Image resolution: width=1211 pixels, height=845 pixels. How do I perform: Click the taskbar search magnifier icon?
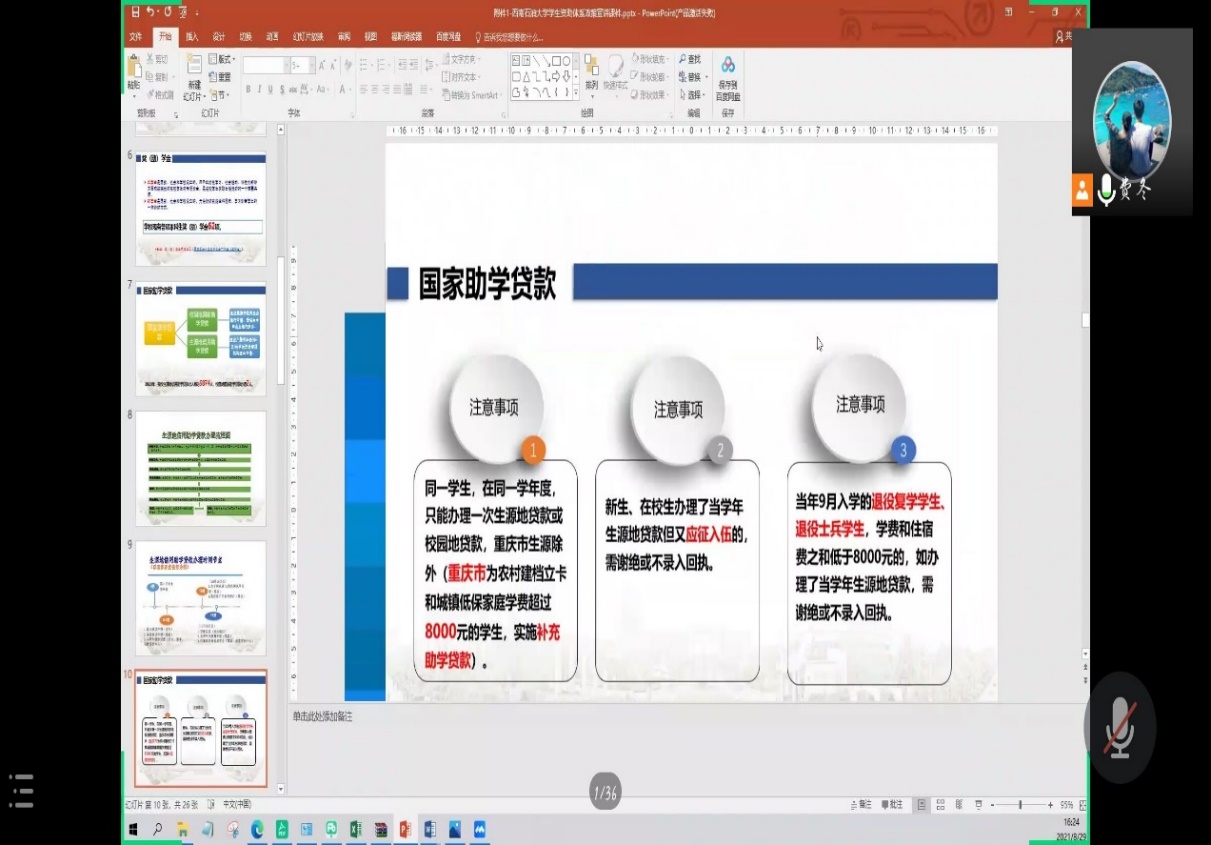tap(158, 829)
